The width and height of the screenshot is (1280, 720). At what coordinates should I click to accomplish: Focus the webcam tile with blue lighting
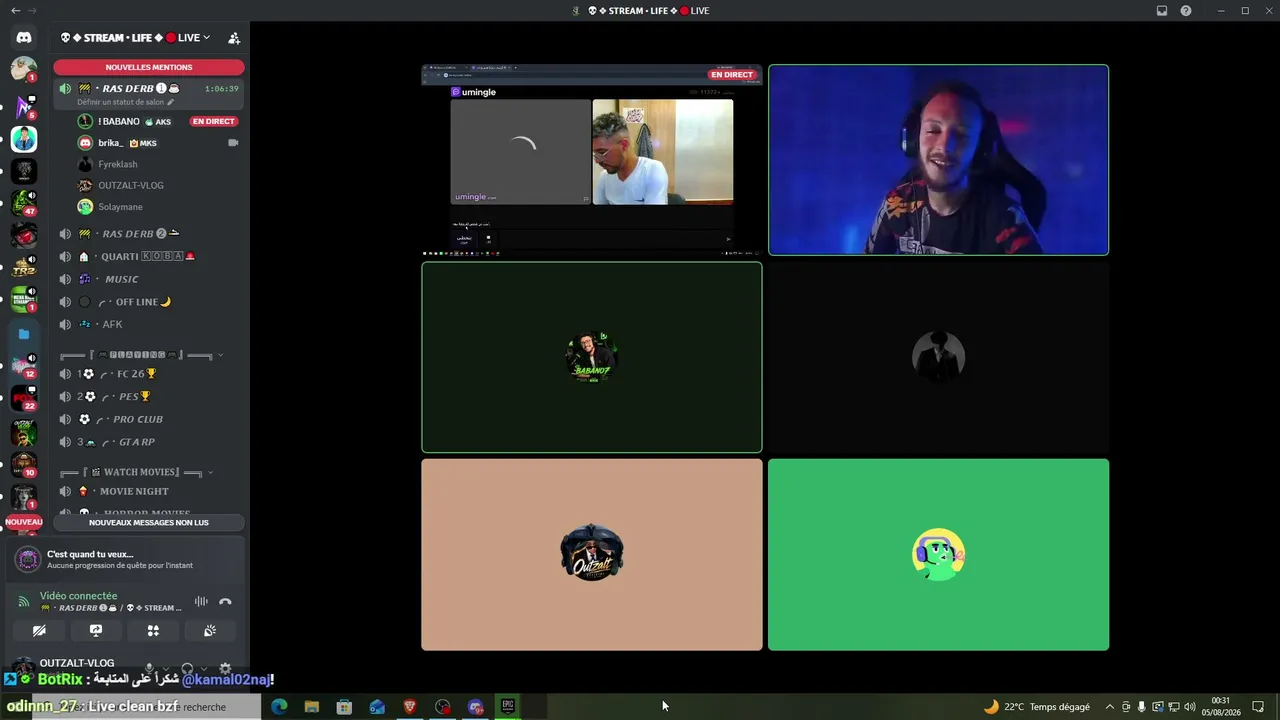938,160
